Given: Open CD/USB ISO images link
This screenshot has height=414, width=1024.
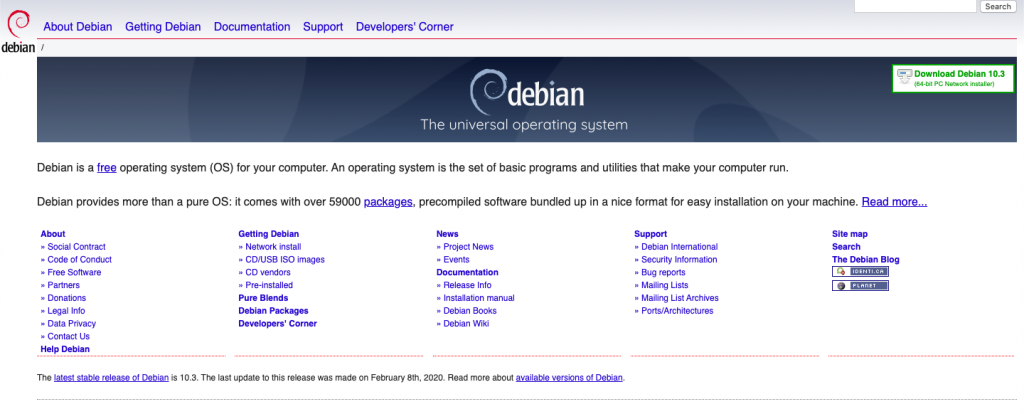Looking at the screenshot, I should coord(285,259).
